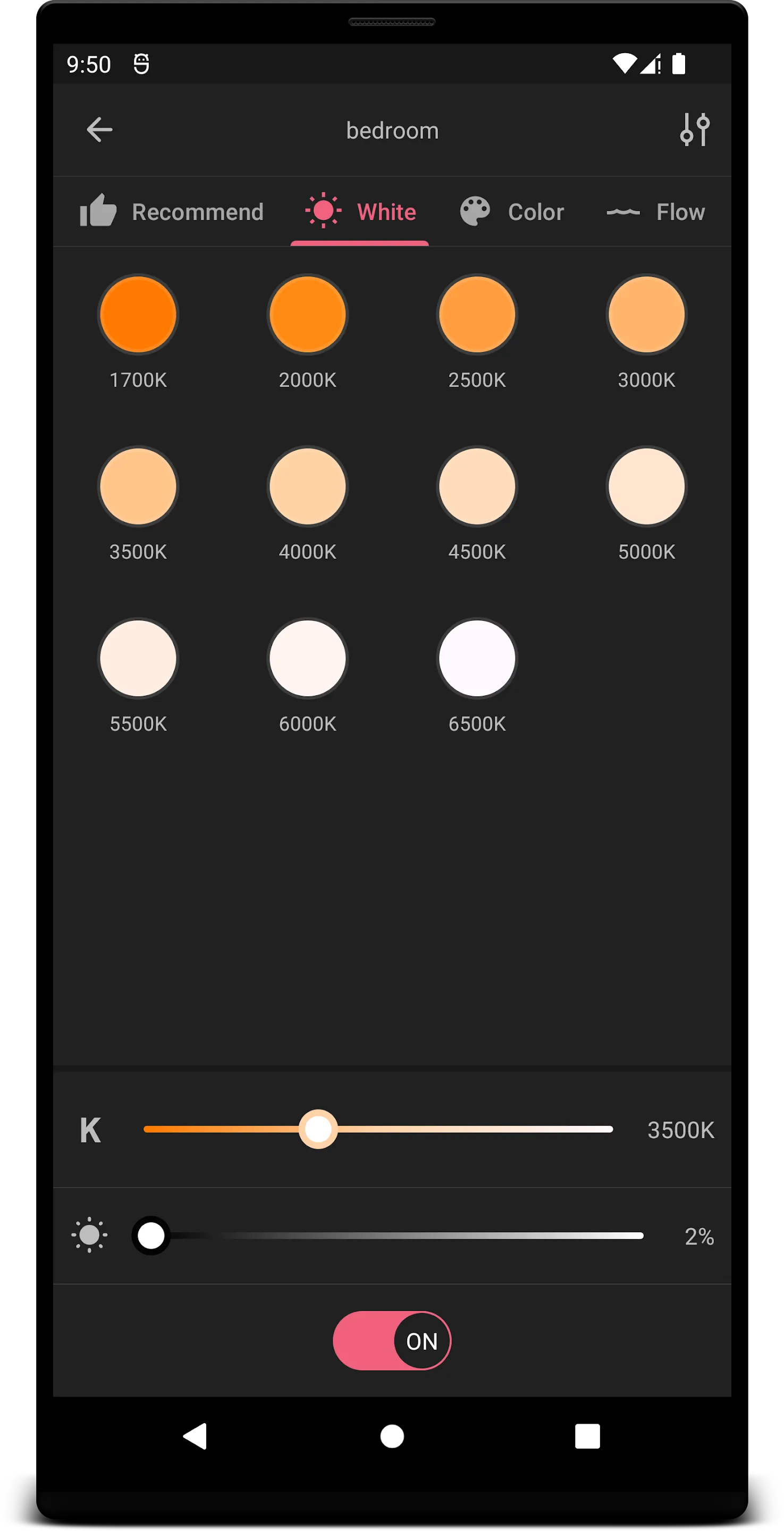Click the brightness slider track
The height and width of the screenshot is (1531, 784).
click(387, 1235)
